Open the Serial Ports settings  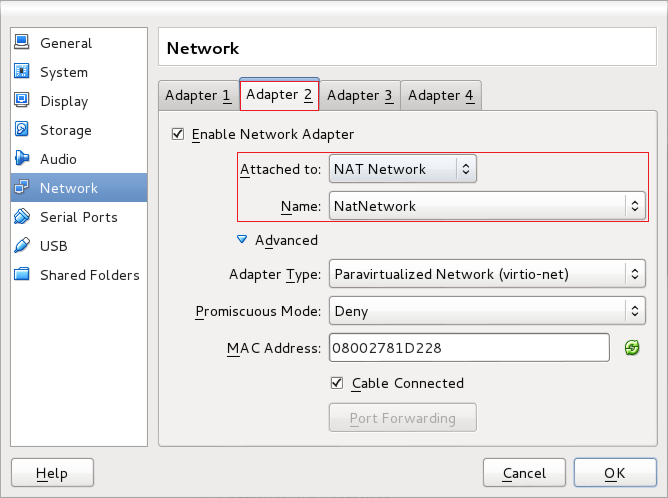tap(79, 216)
